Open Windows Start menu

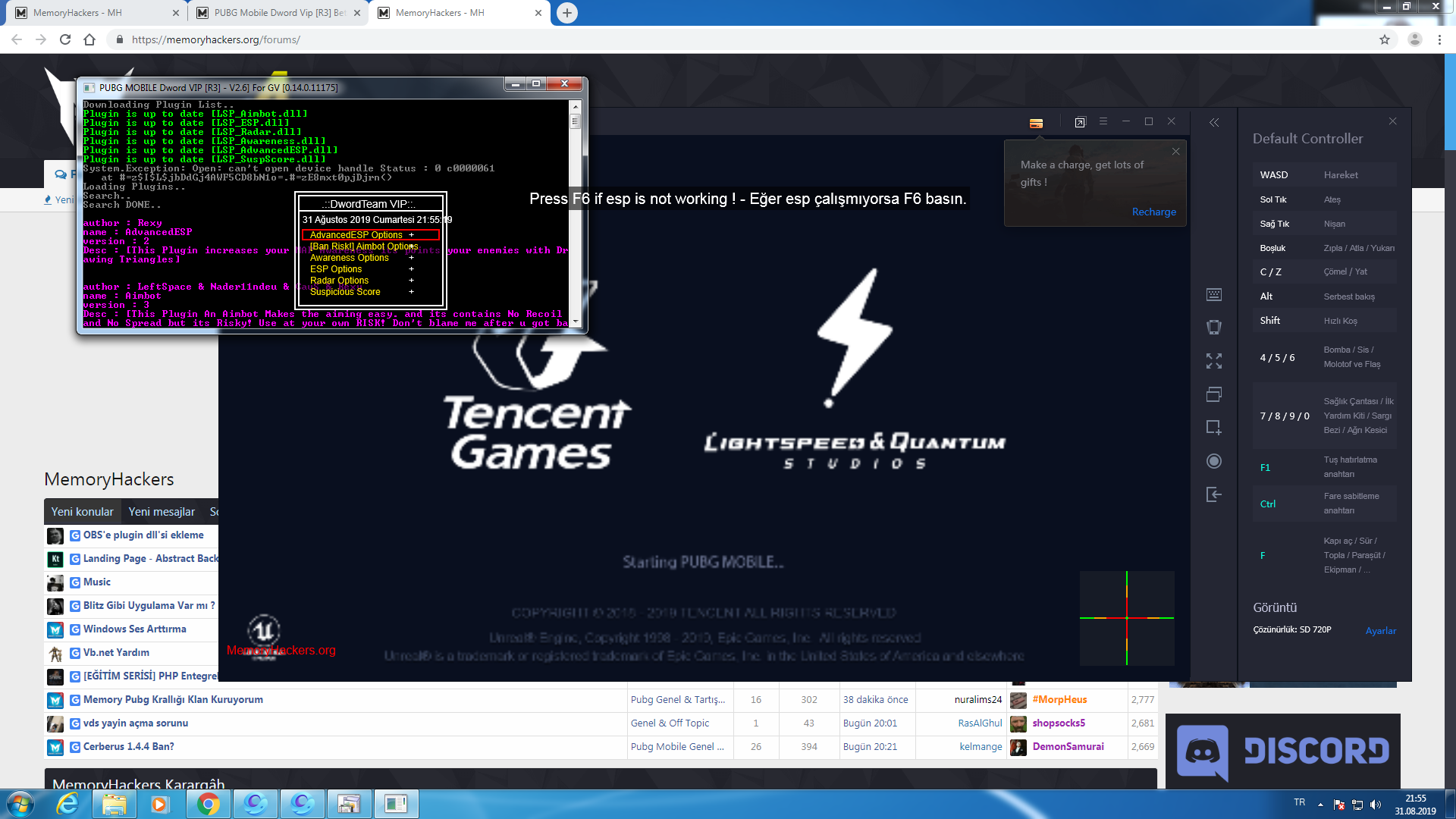20,804
